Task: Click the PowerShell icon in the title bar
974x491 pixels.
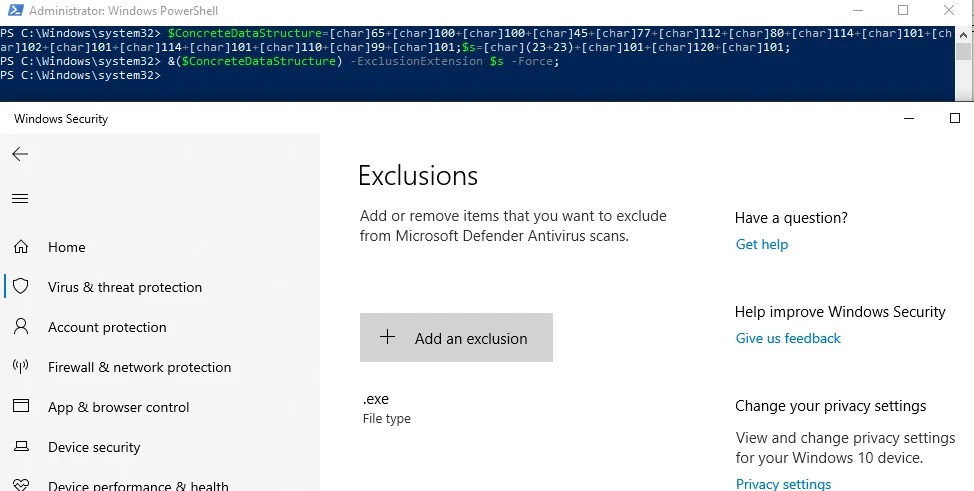Action: coord(12,11)
